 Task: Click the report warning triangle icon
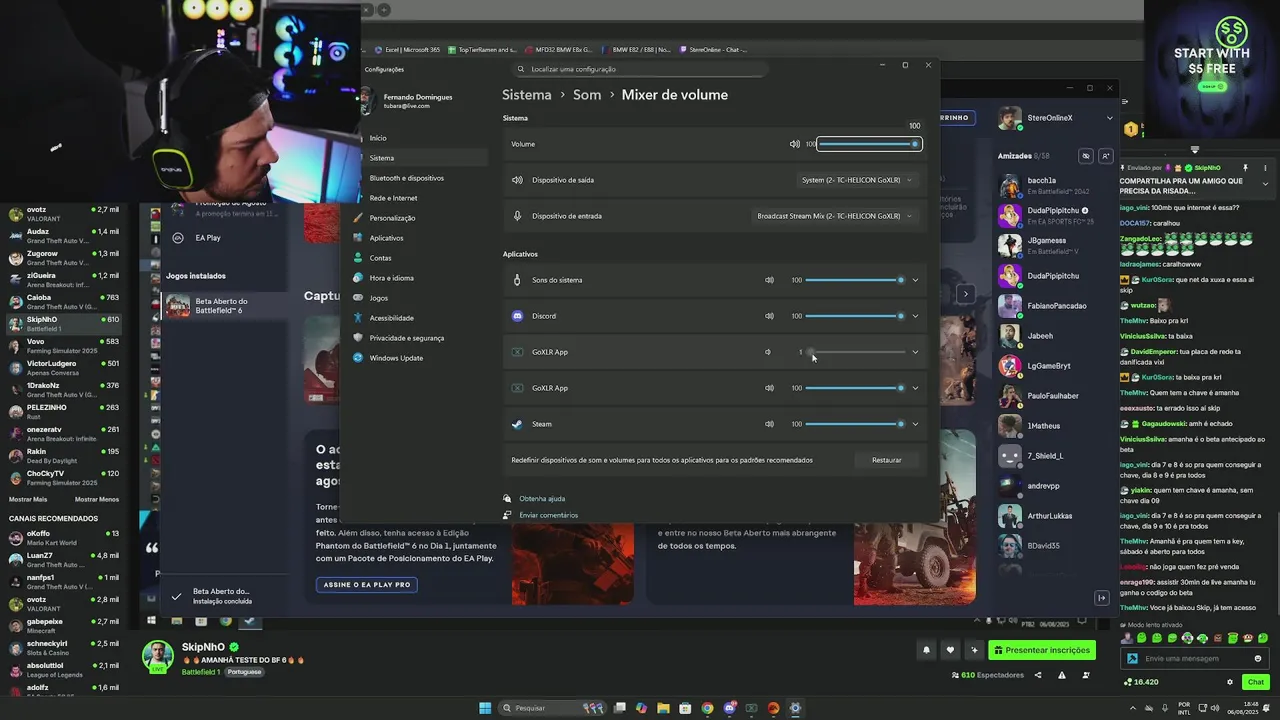point(1061,675)
